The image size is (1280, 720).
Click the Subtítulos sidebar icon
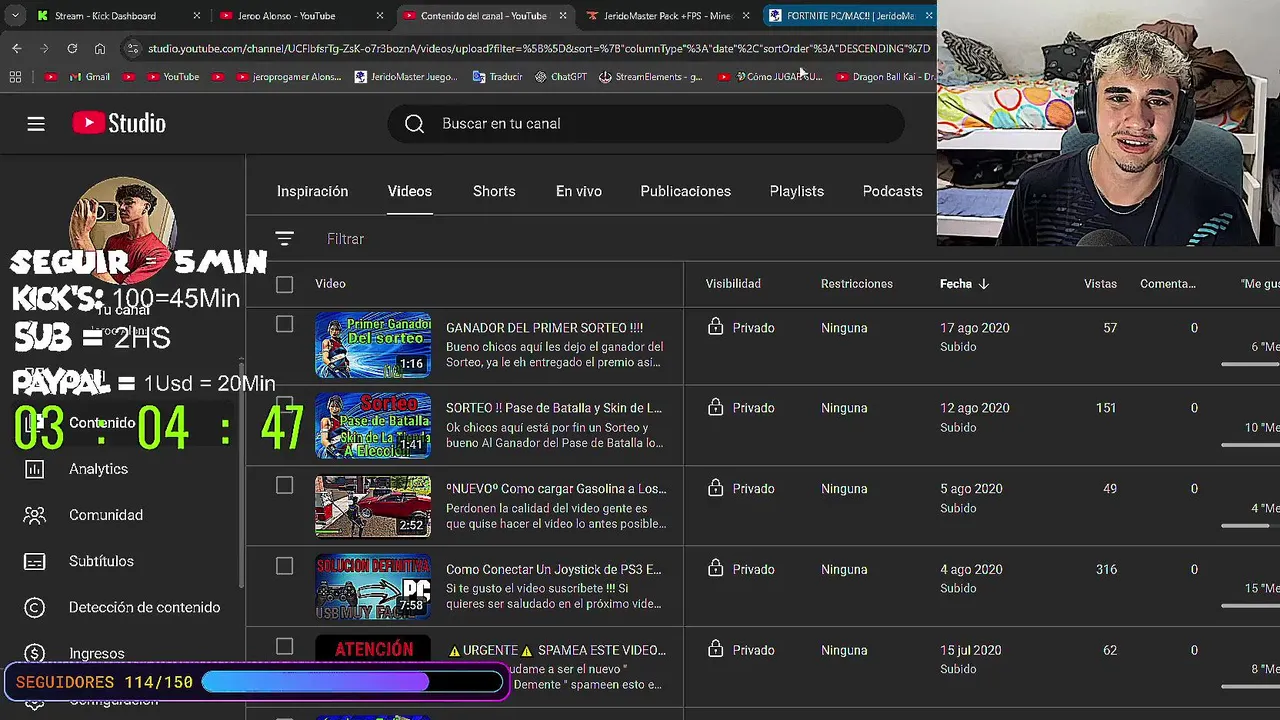(34, 561)
